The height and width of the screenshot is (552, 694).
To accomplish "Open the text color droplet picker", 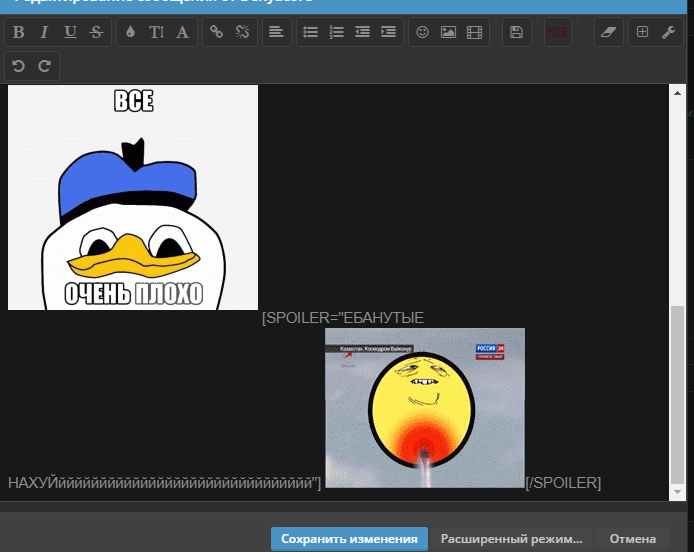I will tap(130, 32).
